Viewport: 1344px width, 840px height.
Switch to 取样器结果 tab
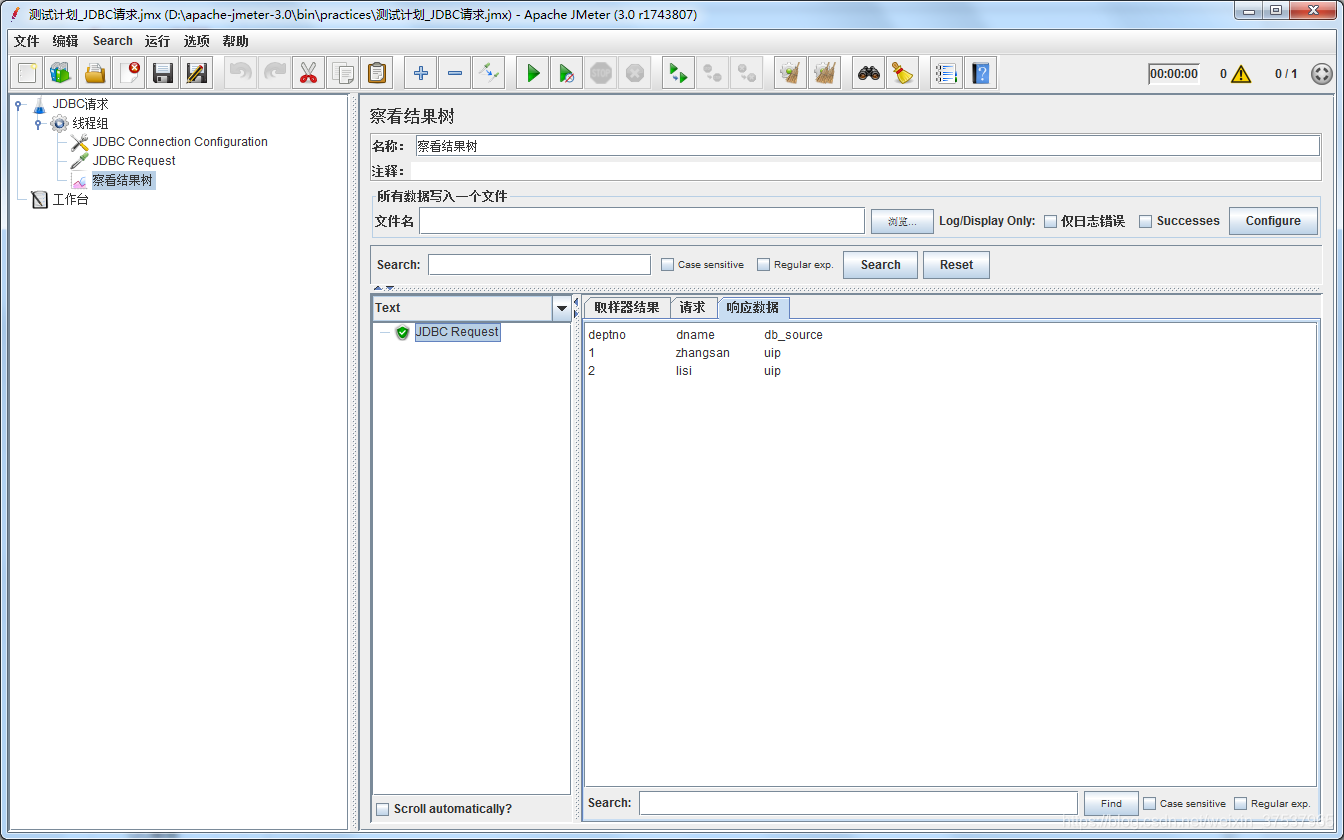click(x=627, y=307)
